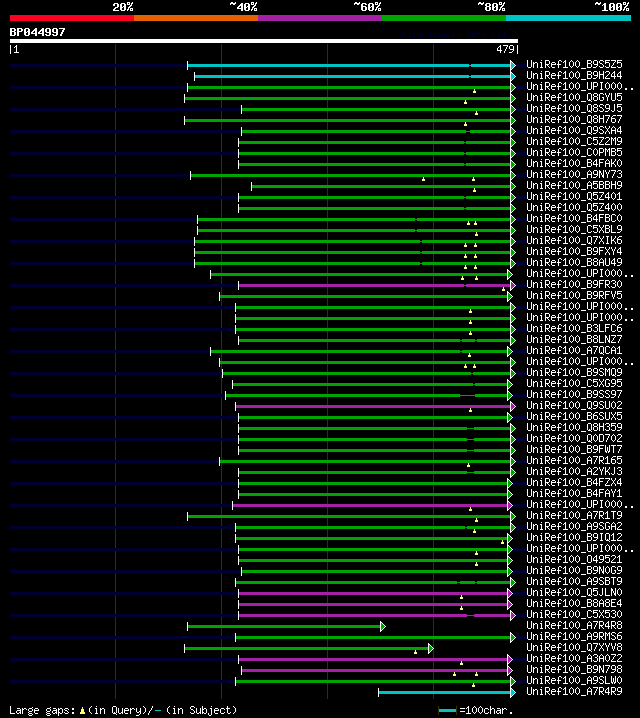Select hit label UniRef100_B4FAY1
Image resolution: width=640 pixels, height=718 pixels.
574,493
